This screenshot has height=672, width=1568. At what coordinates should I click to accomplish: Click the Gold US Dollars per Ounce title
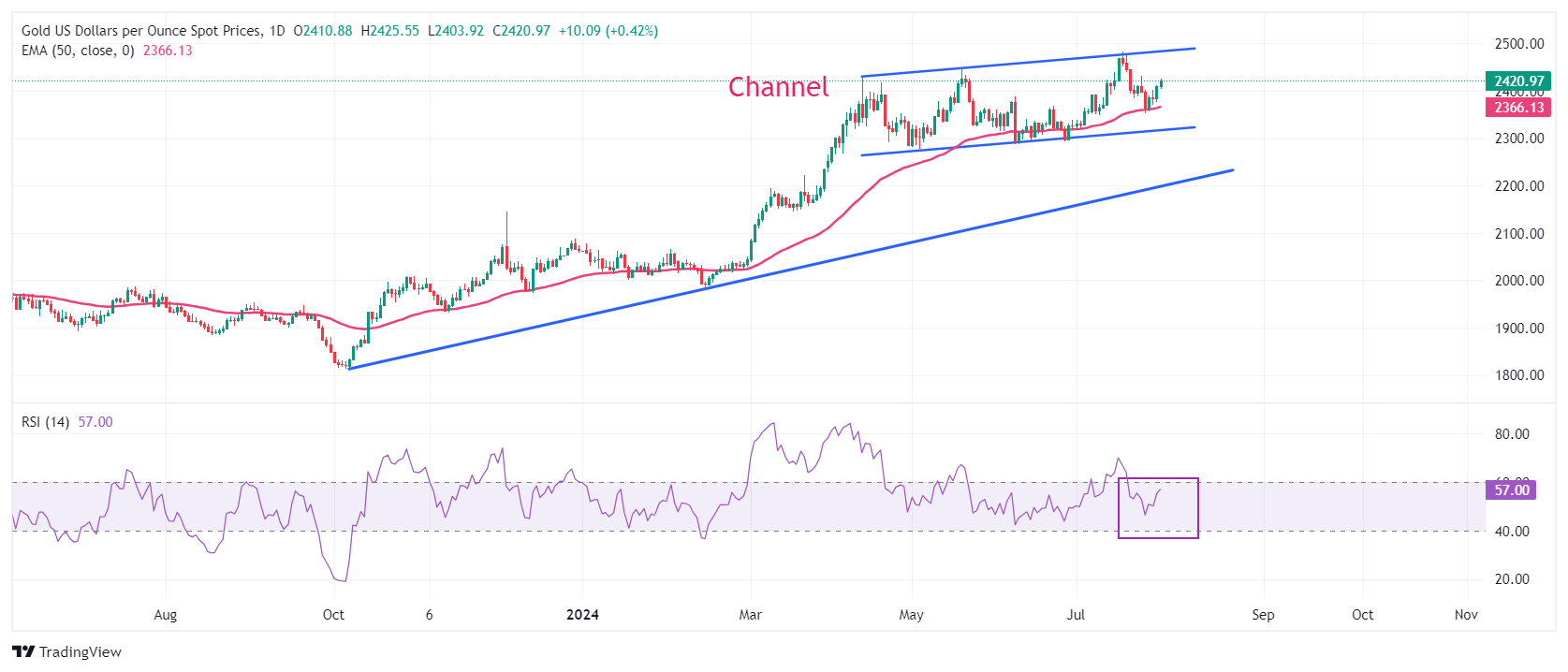(140, 31)
